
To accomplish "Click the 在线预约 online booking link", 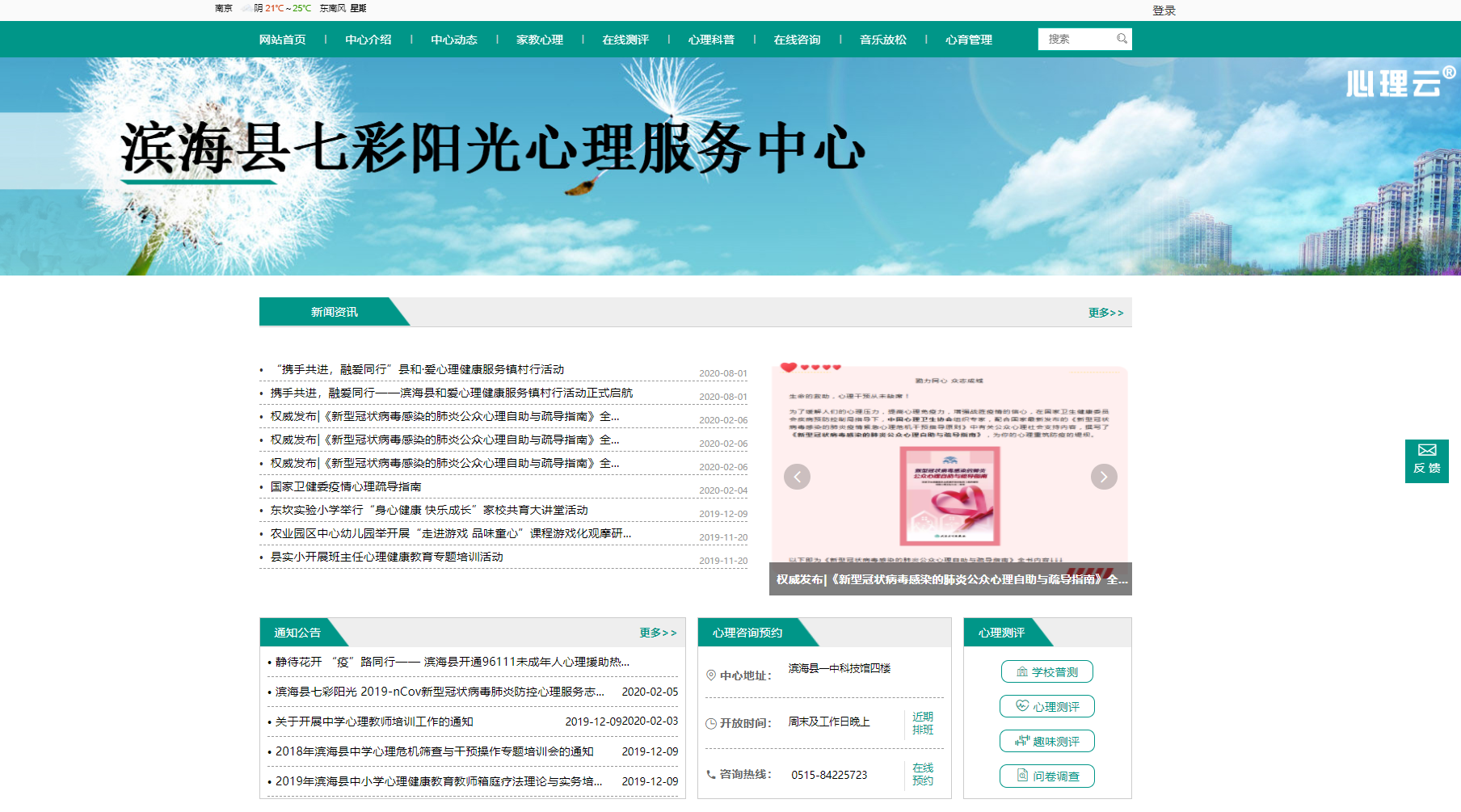I will pos(923,776).
